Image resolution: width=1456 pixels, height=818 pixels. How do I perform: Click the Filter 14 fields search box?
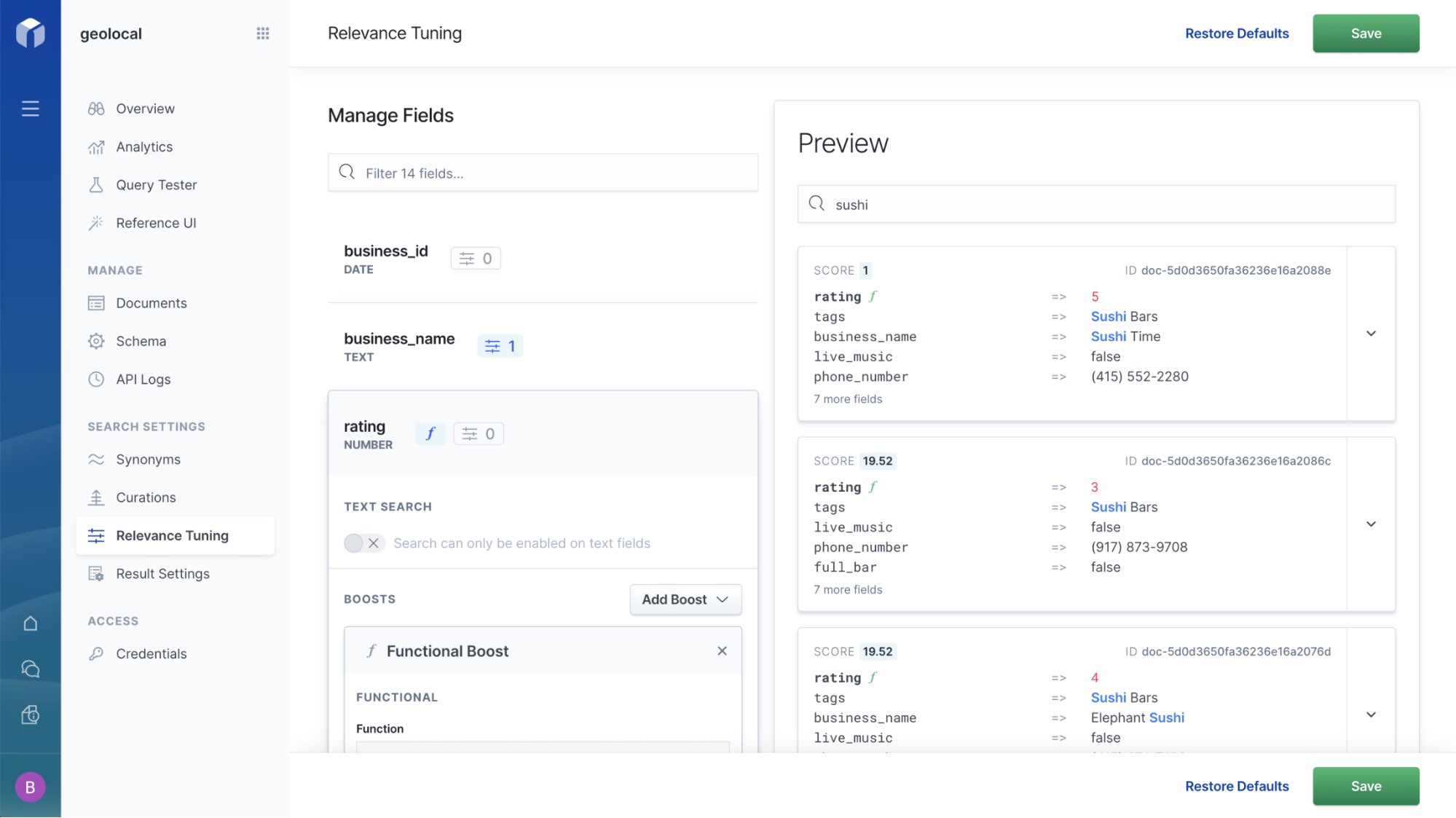(x=542, y=172)
